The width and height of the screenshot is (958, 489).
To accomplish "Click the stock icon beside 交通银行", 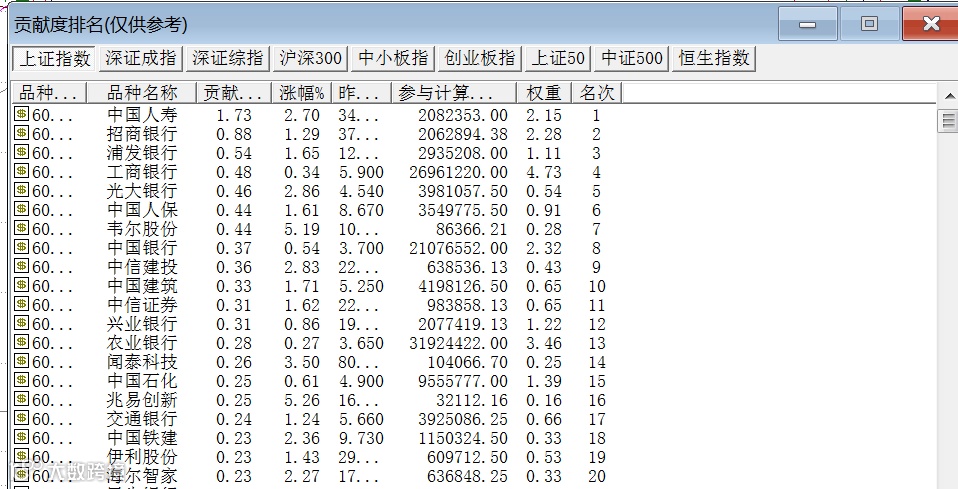I will coord(21,417).
